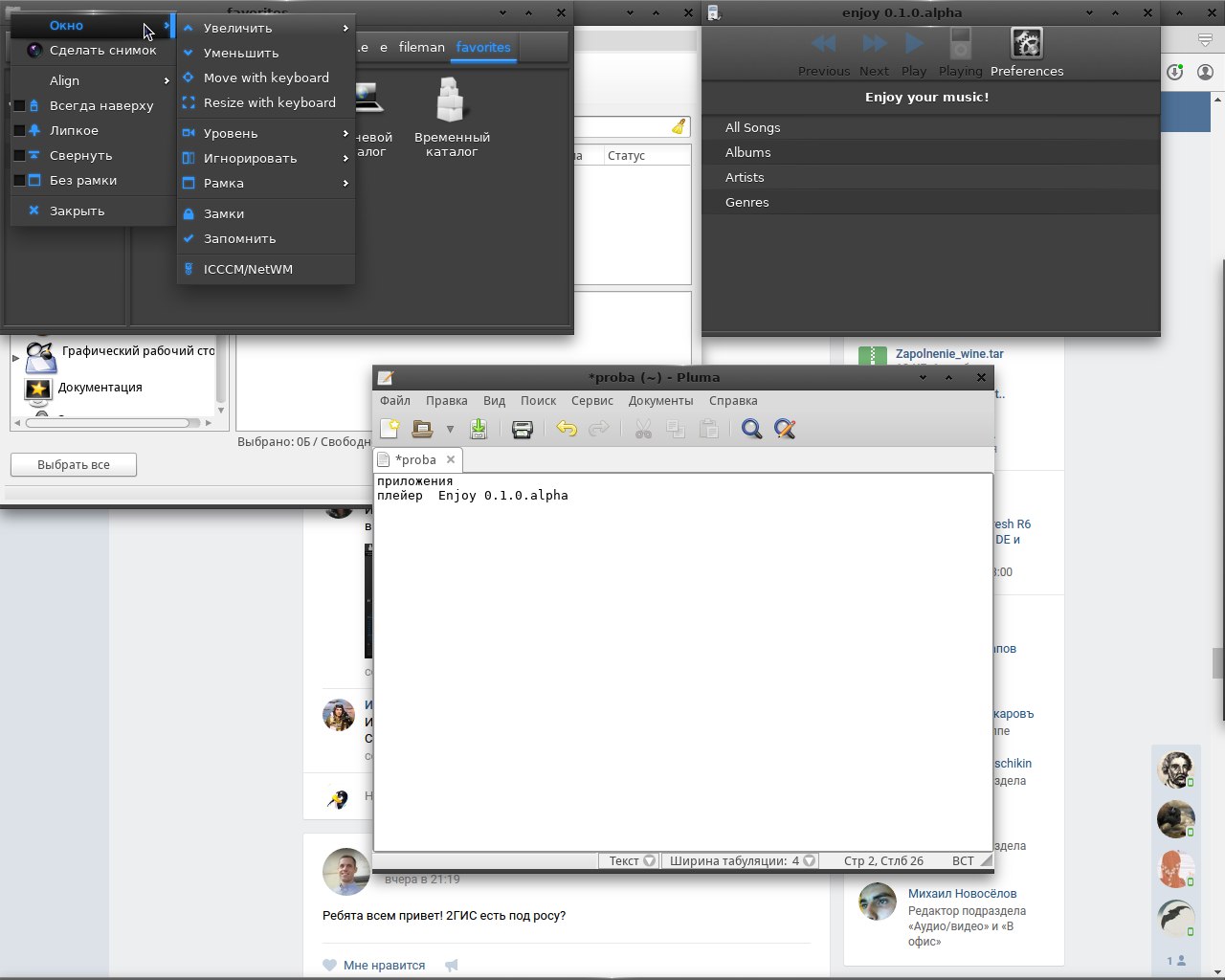Expand the Рамка submenu
1225x980 pixels.
pyautogui.click(x=266, y=184)
